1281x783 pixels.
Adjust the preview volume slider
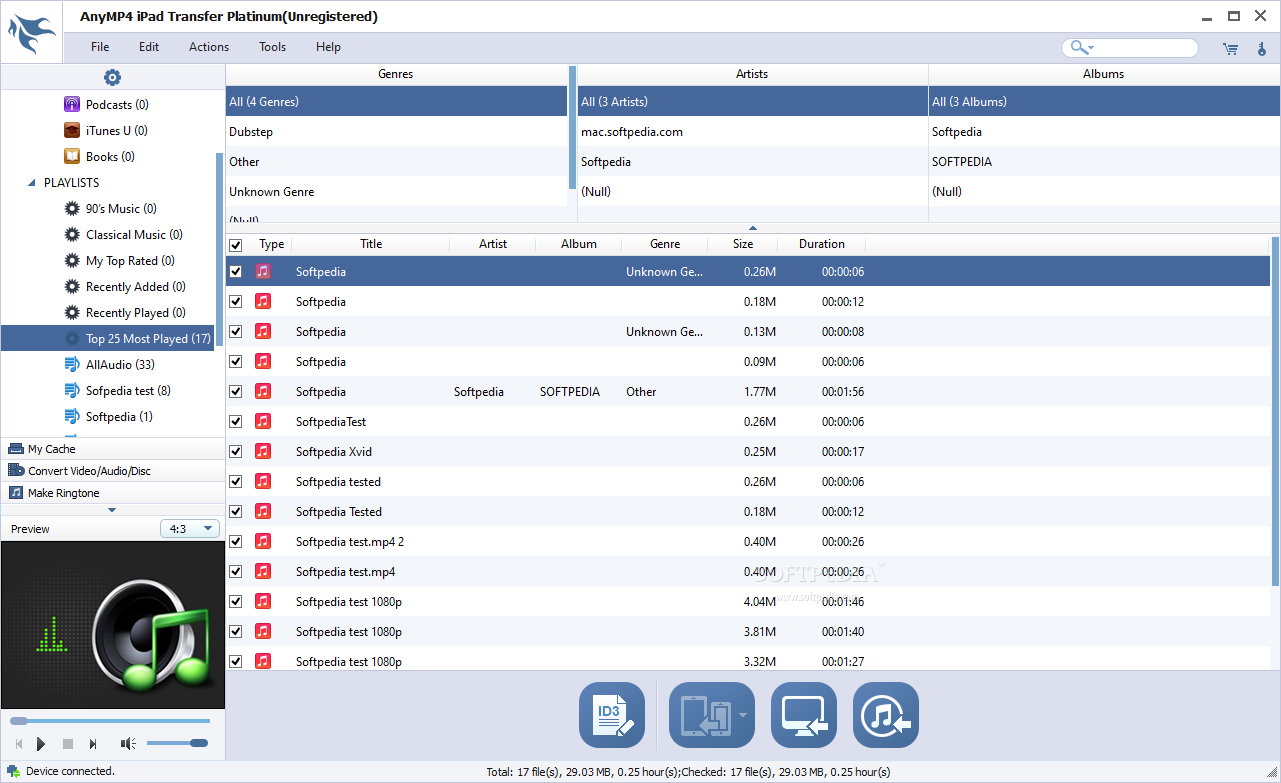(x=177, y=743)
